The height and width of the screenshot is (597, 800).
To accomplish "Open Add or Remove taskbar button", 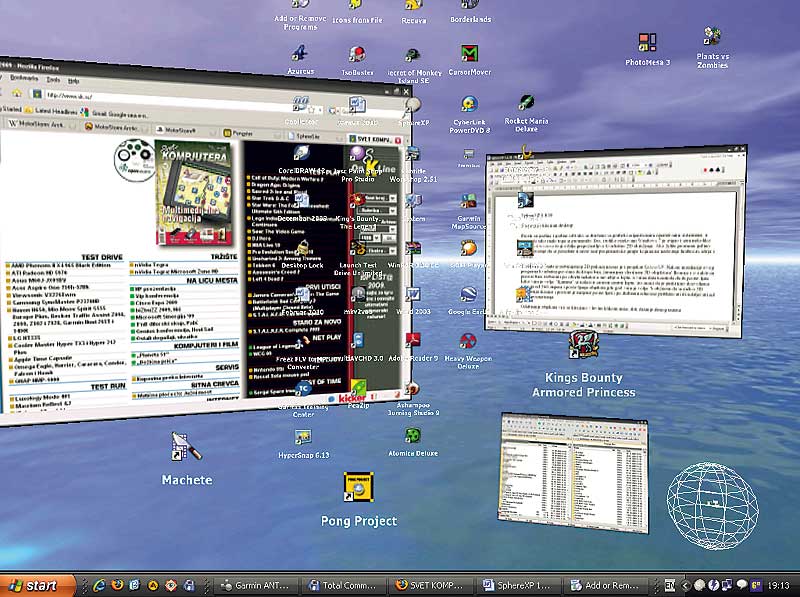I will pos(606,585).
